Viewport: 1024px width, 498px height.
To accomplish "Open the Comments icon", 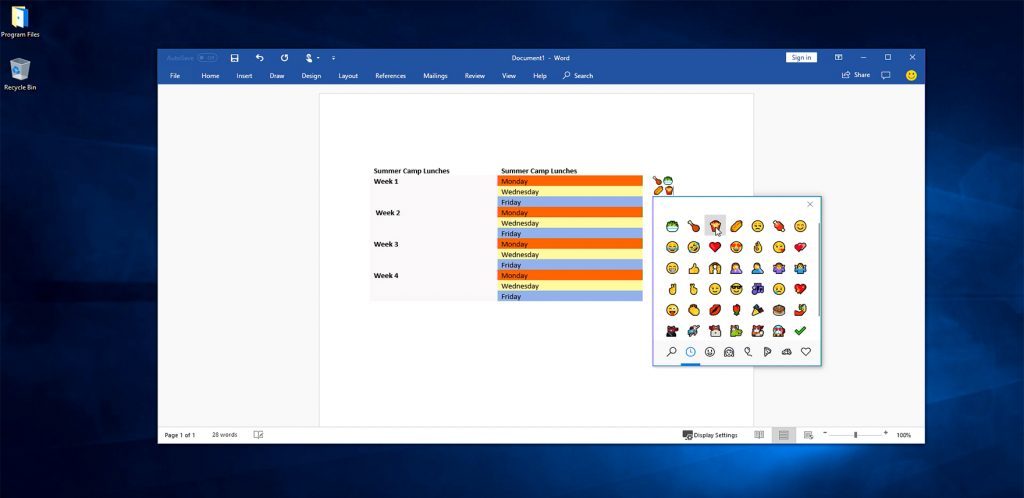I will (886, 75).
